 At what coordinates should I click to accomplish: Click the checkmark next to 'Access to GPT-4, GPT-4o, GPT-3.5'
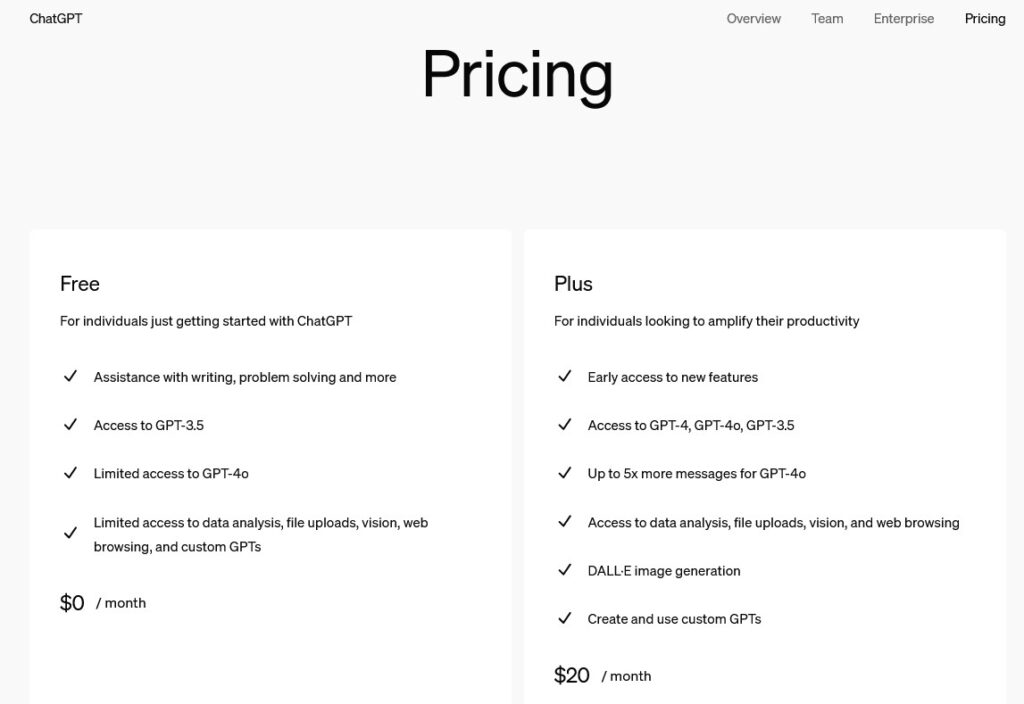click(x=564, y=425)
